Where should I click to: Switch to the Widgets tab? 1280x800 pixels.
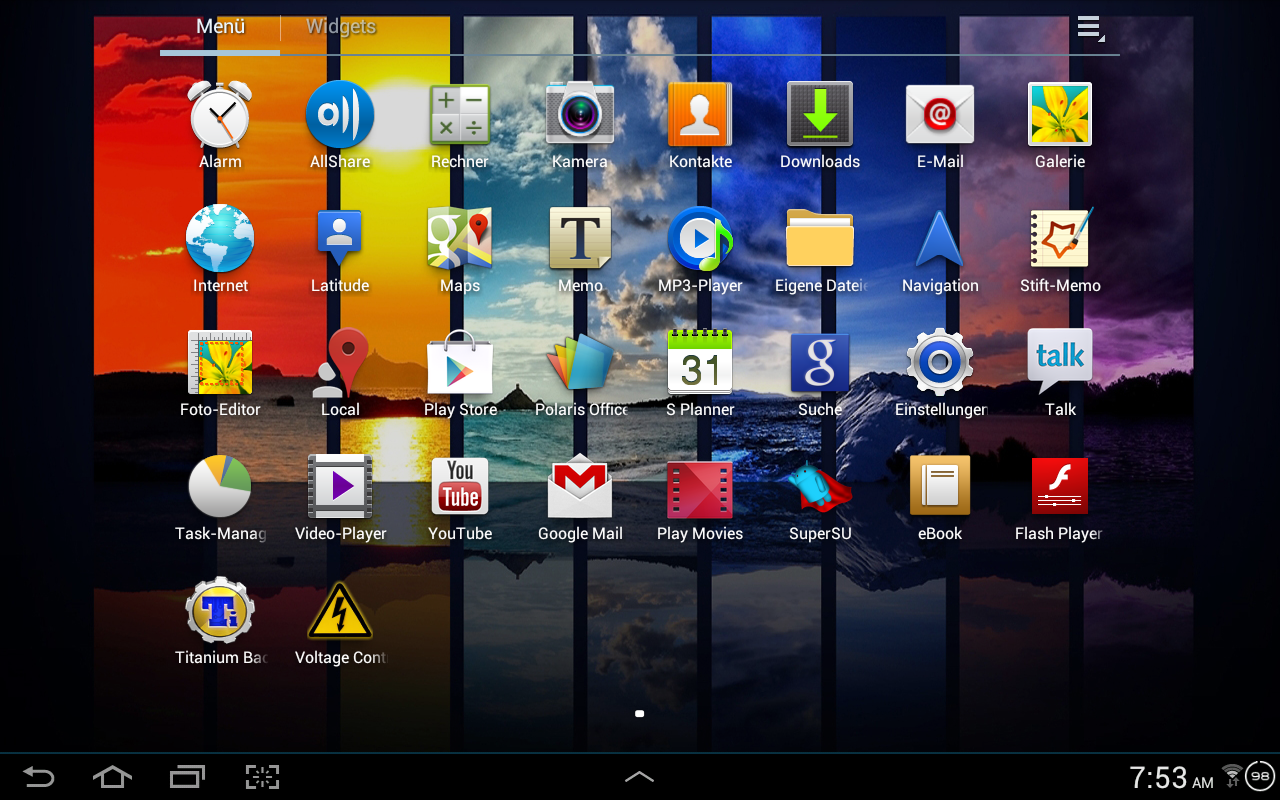[341, 27]
